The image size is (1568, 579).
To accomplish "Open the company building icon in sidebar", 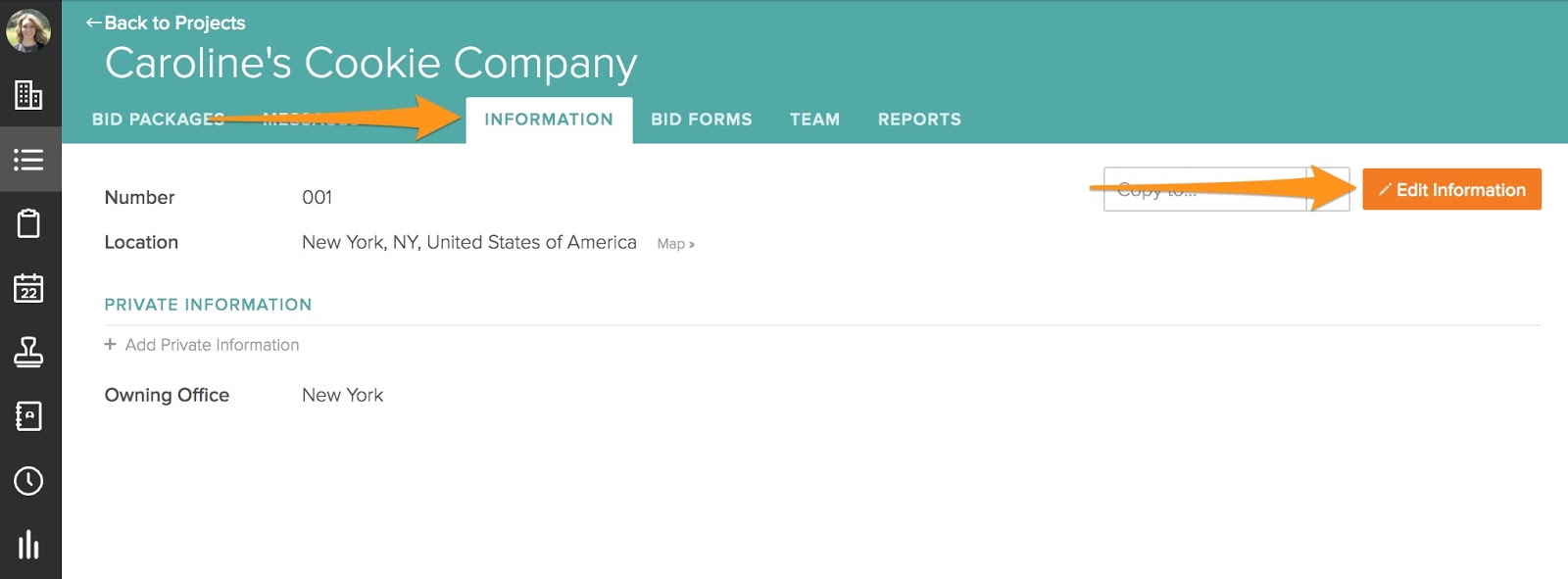I will tap(28, 95).
